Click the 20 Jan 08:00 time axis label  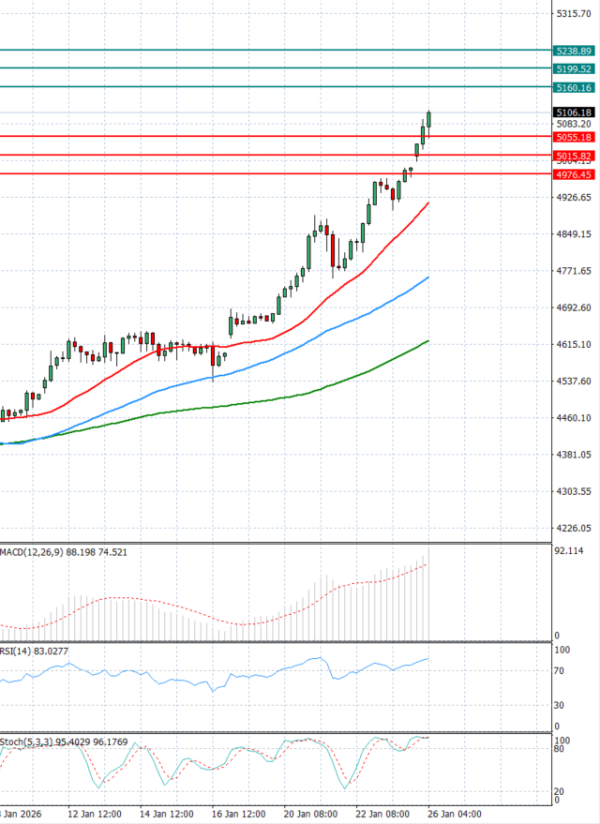point(309,814)
